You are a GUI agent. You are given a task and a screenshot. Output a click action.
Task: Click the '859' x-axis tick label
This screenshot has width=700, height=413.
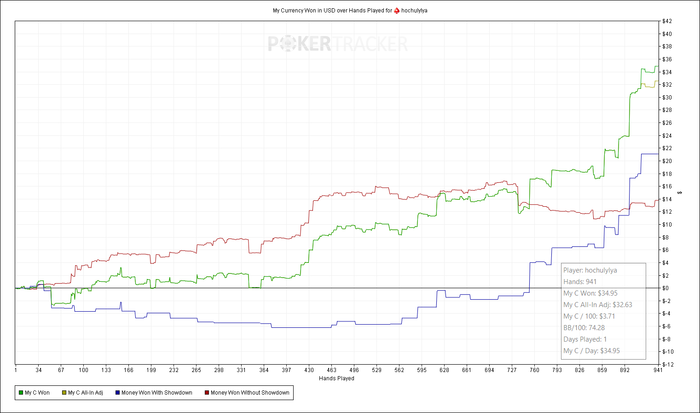point(602,370)
